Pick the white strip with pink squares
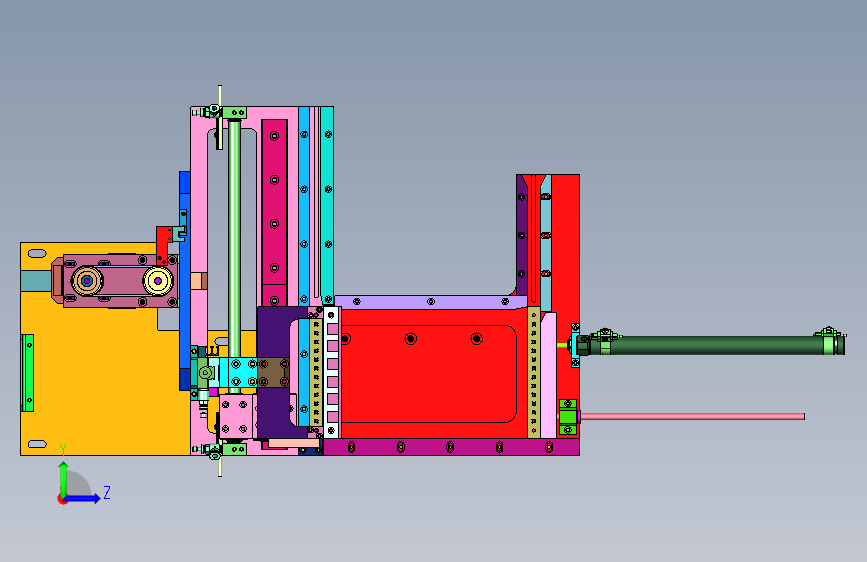 tap(332, 372)
